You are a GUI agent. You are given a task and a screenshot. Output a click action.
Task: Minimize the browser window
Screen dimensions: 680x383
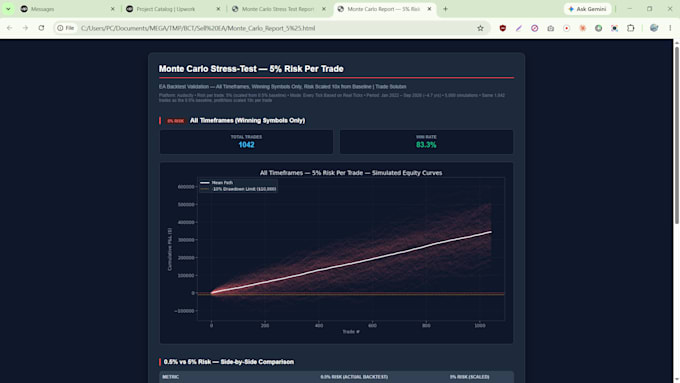630,9
